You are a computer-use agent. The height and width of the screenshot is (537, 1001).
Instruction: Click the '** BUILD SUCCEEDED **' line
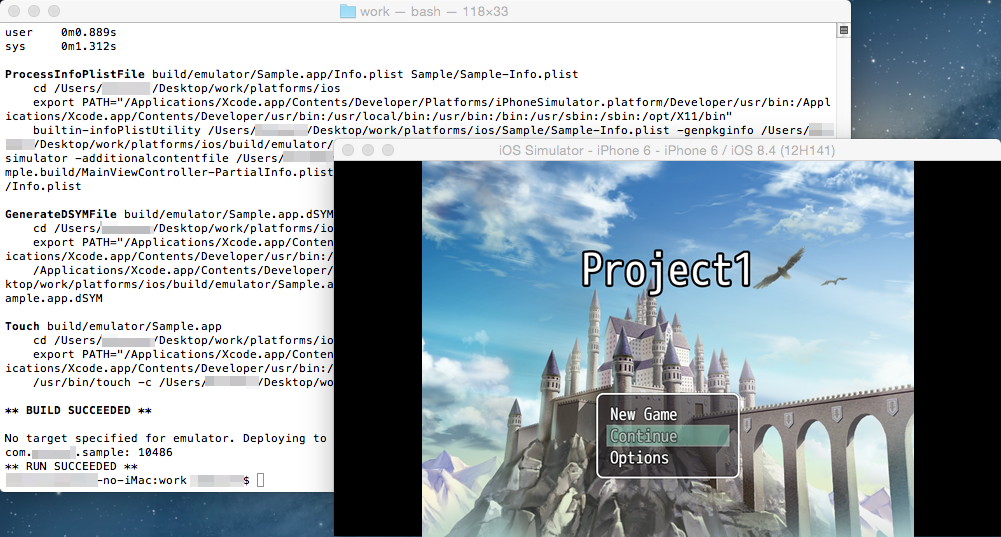click(78, 411)
